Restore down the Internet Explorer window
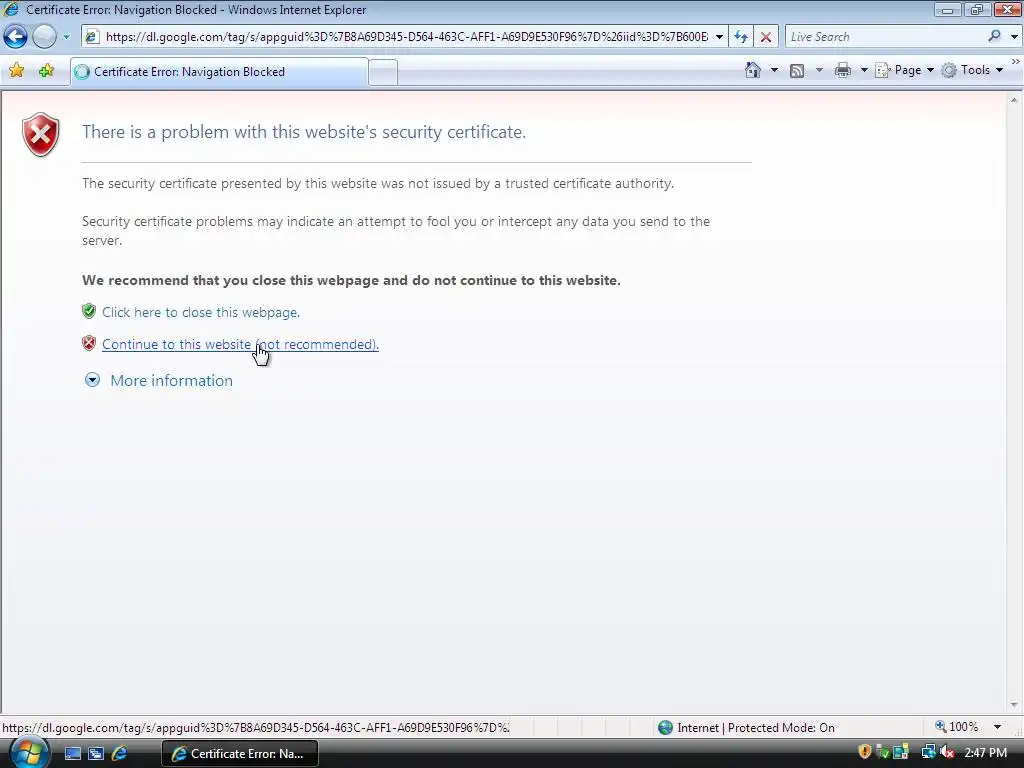The width and height of the screenshot is (1024, 768). coord(976,10)
